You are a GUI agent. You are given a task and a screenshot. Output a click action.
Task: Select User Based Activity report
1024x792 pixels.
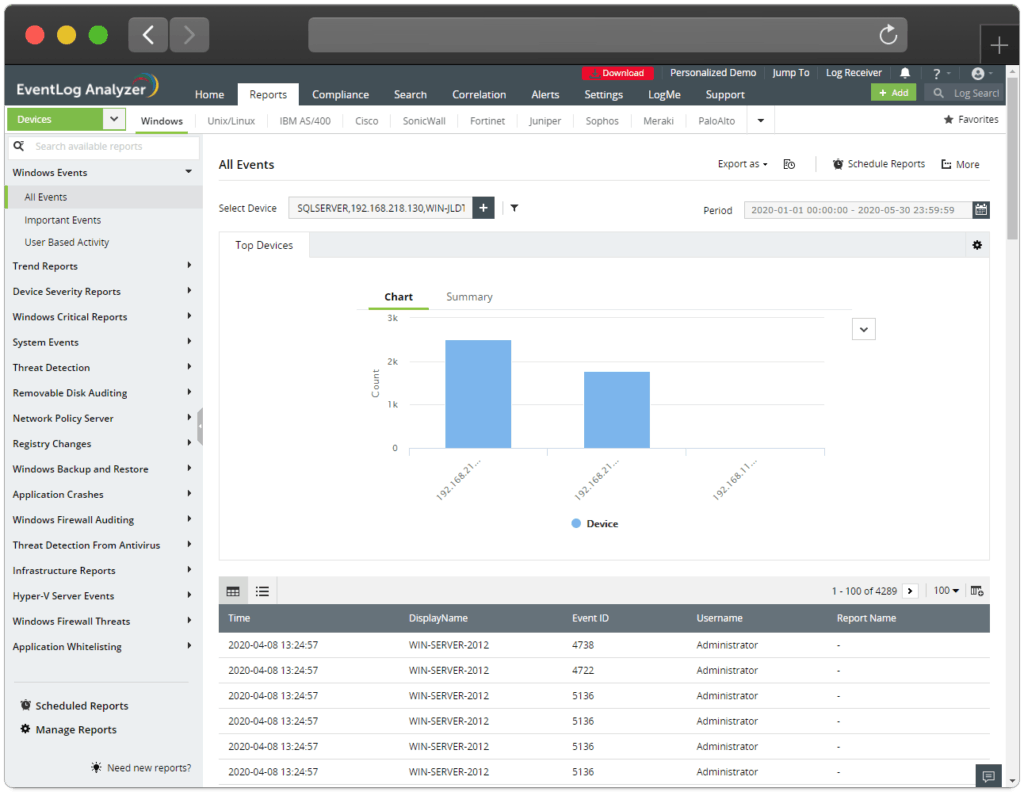pos(67,242)
